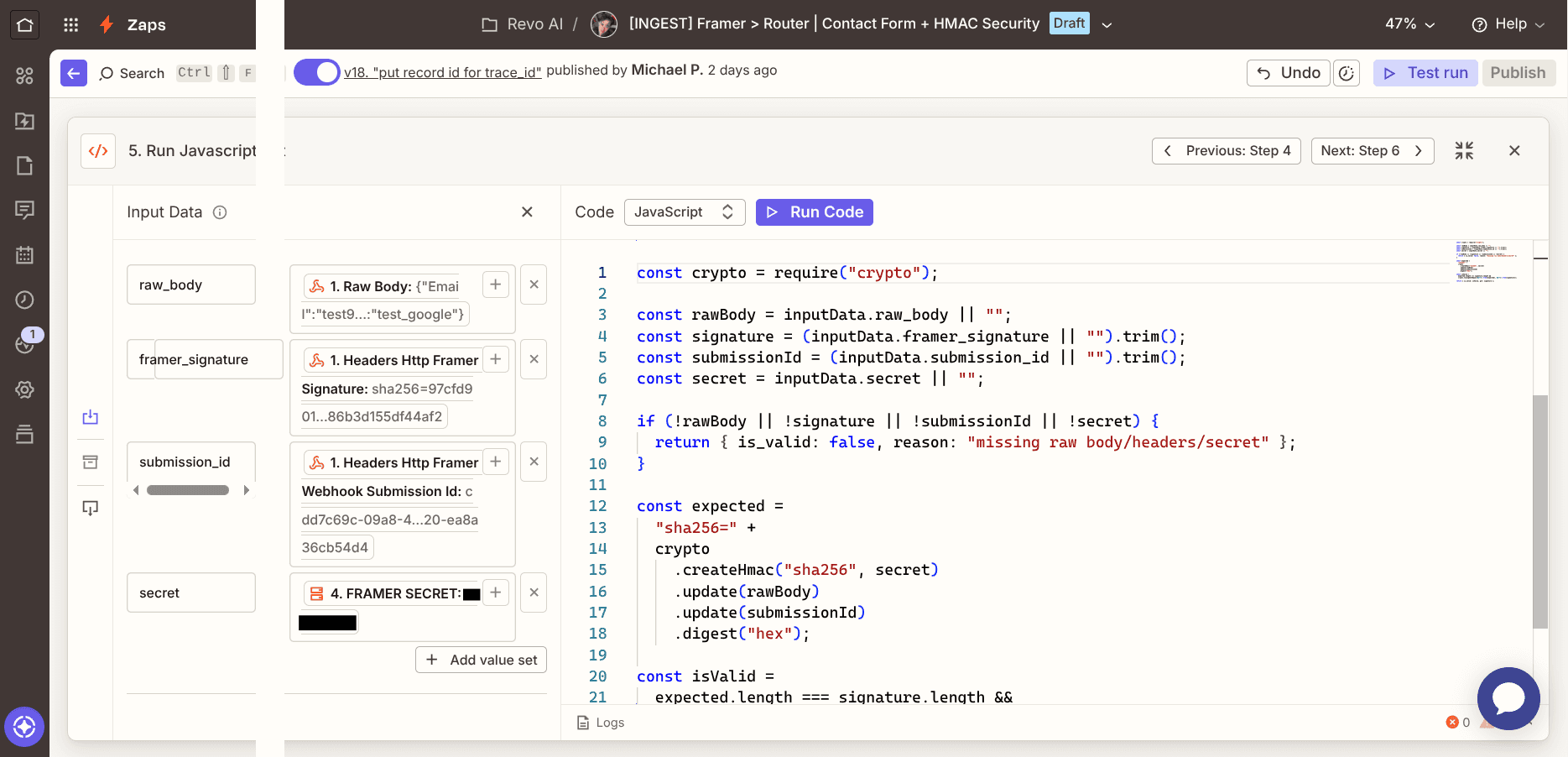Open the left sidebar zap details icon

pyautogui.click(x=24, y=121)
